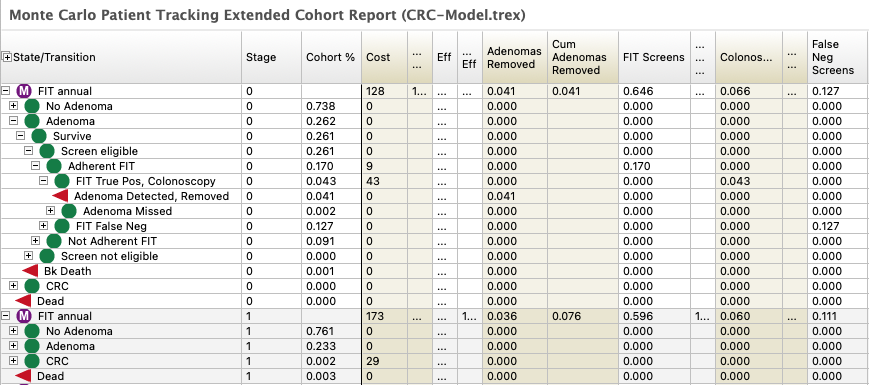Select the Cohort % column header
Viewport: 869px width, 385px height.
point(331,57)
